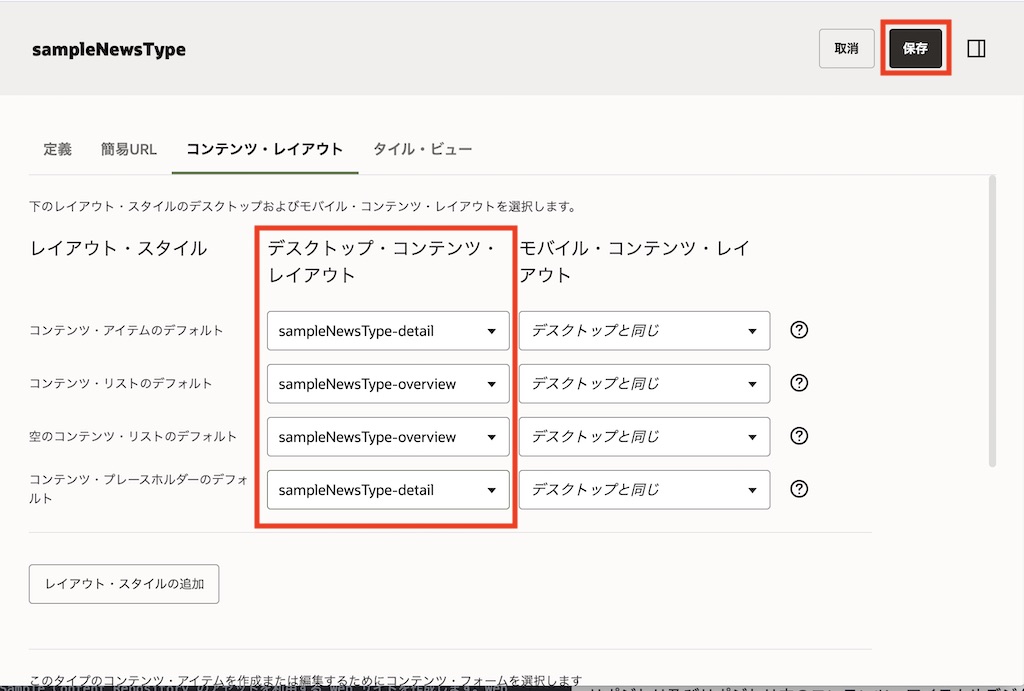Open desktop layout dropdown for コンテンツ・アイテムのデフォルト
Image resolution: width=1024 pixels, height=691 pixels.
pos(388,331)
